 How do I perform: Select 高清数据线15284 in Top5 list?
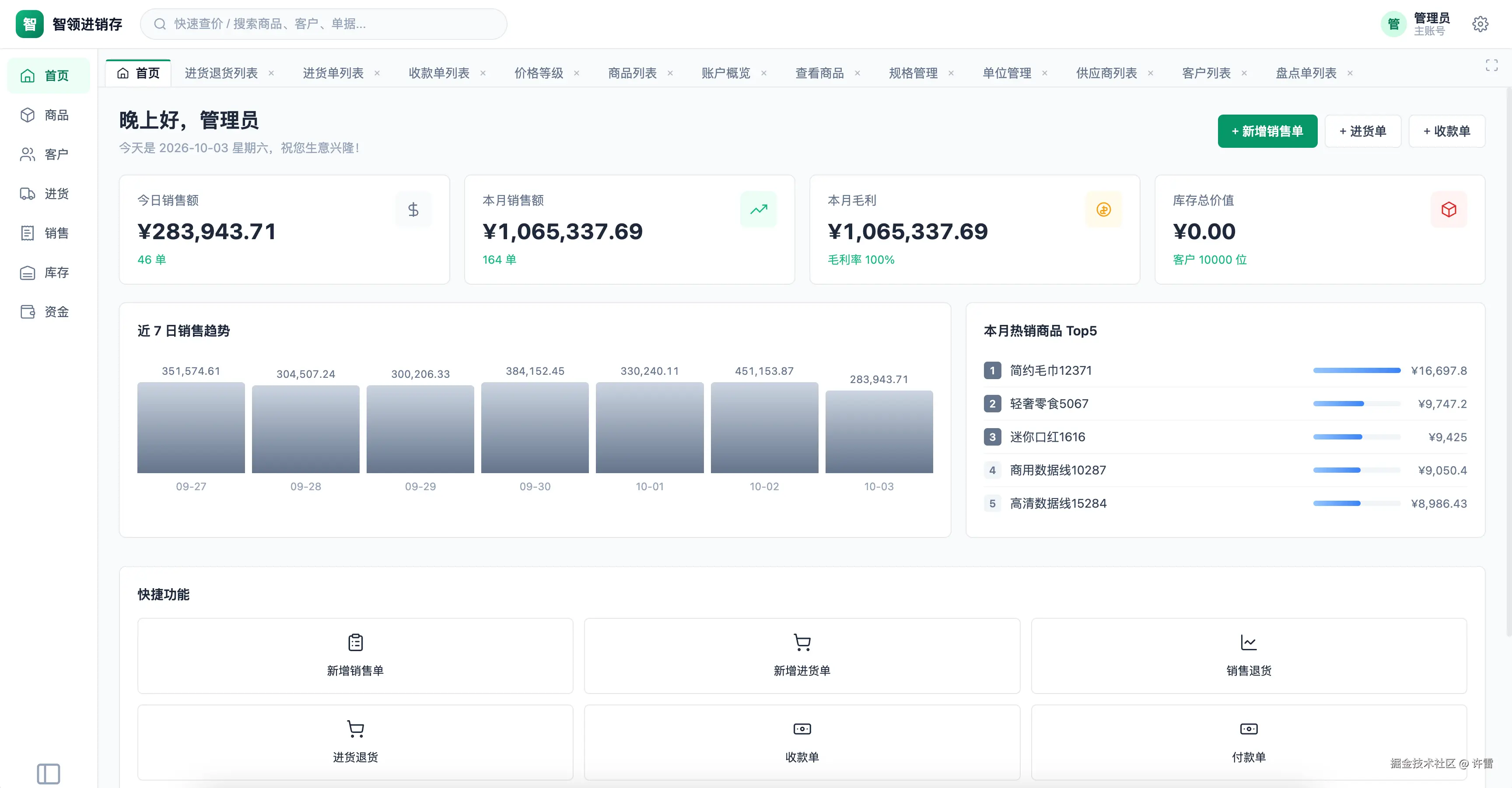(x=1225, y=503)
